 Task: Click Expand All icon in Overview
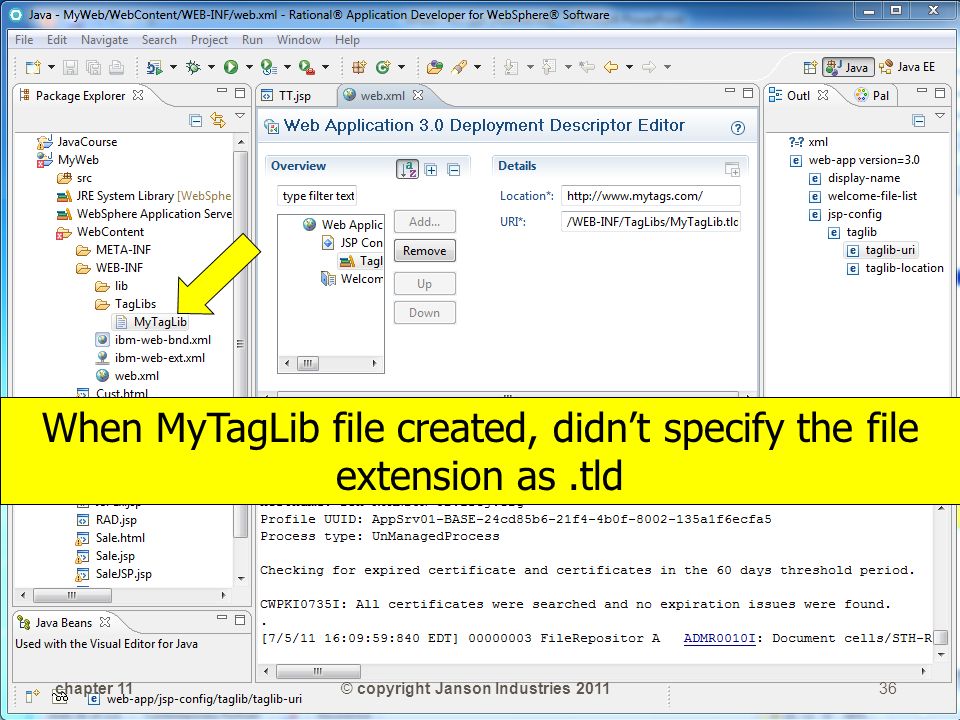coord(431,170)
